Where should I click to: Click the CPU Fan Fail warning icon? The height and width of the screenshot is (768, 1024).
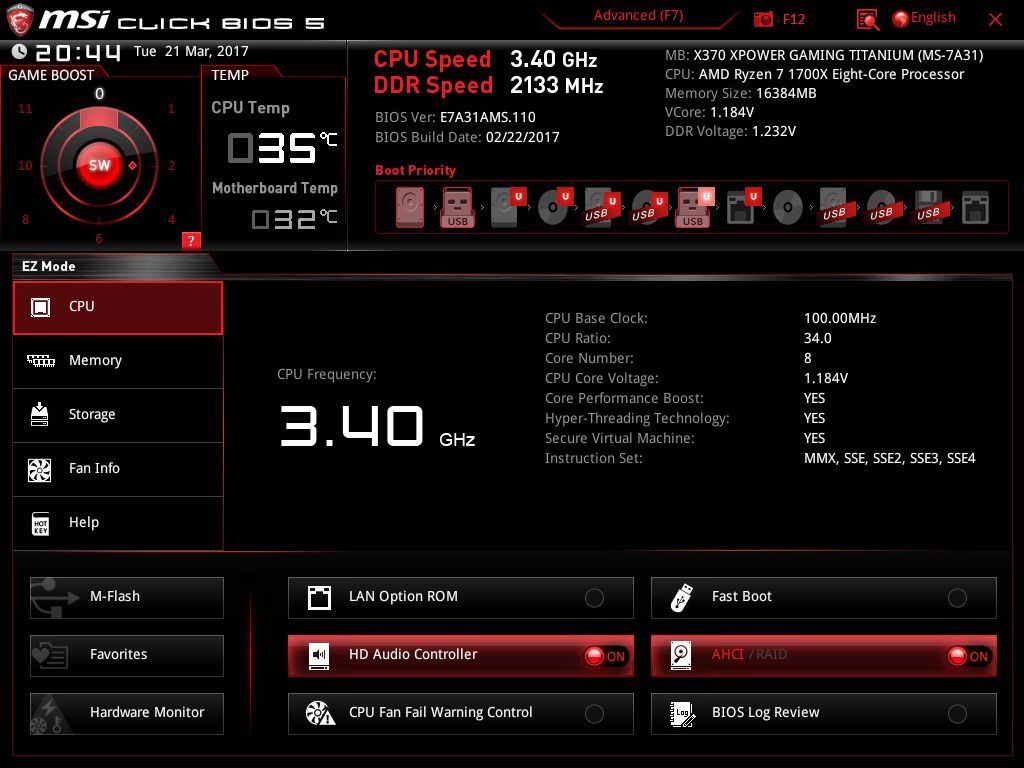coord(320,713)
